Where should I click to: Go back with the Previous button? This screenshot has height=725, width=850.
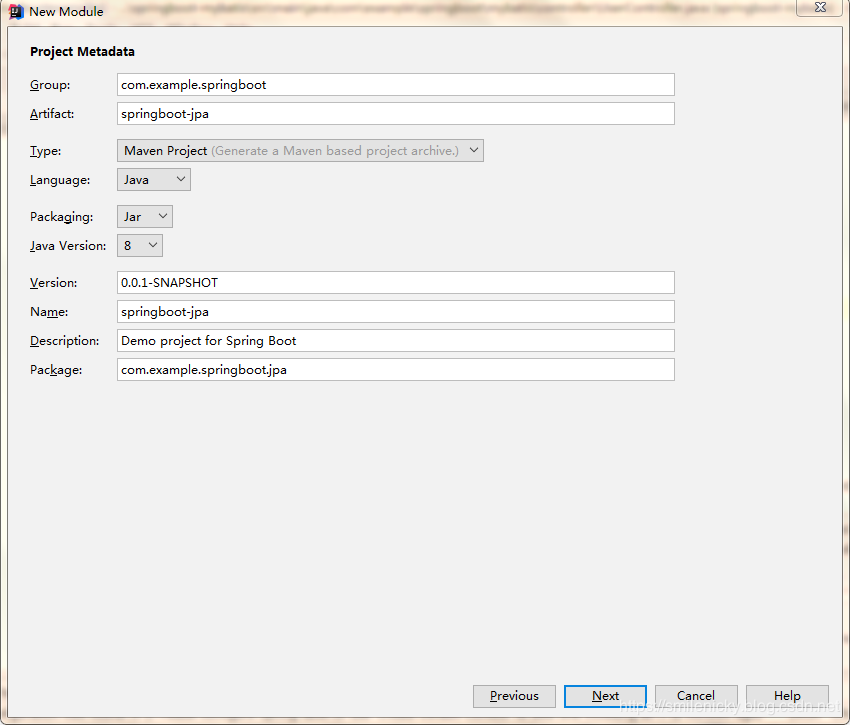[514, 696]
